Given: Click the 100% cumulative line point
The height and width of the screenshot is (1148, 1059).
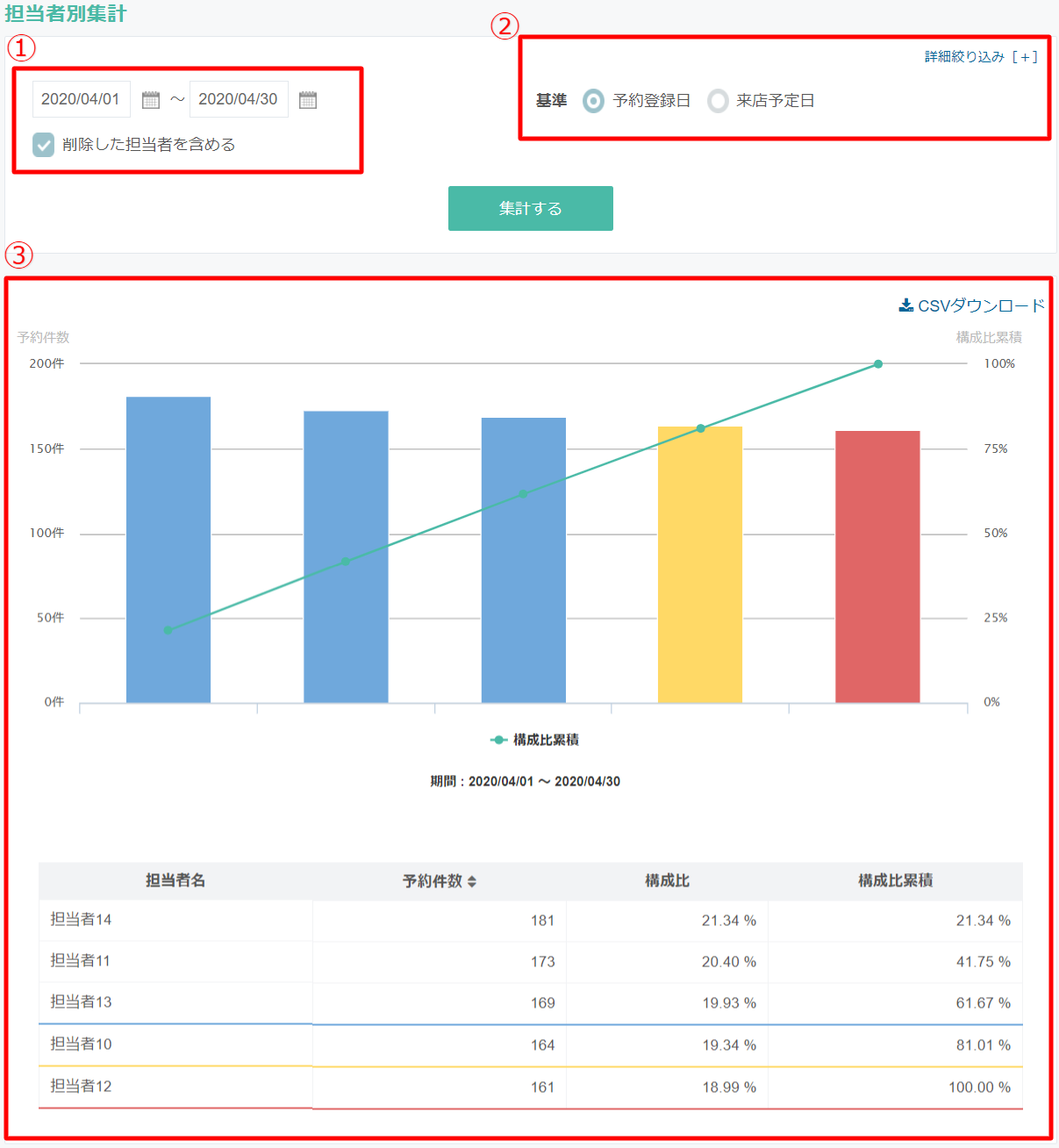Looking at the screenshot, I should coord(878,364).
